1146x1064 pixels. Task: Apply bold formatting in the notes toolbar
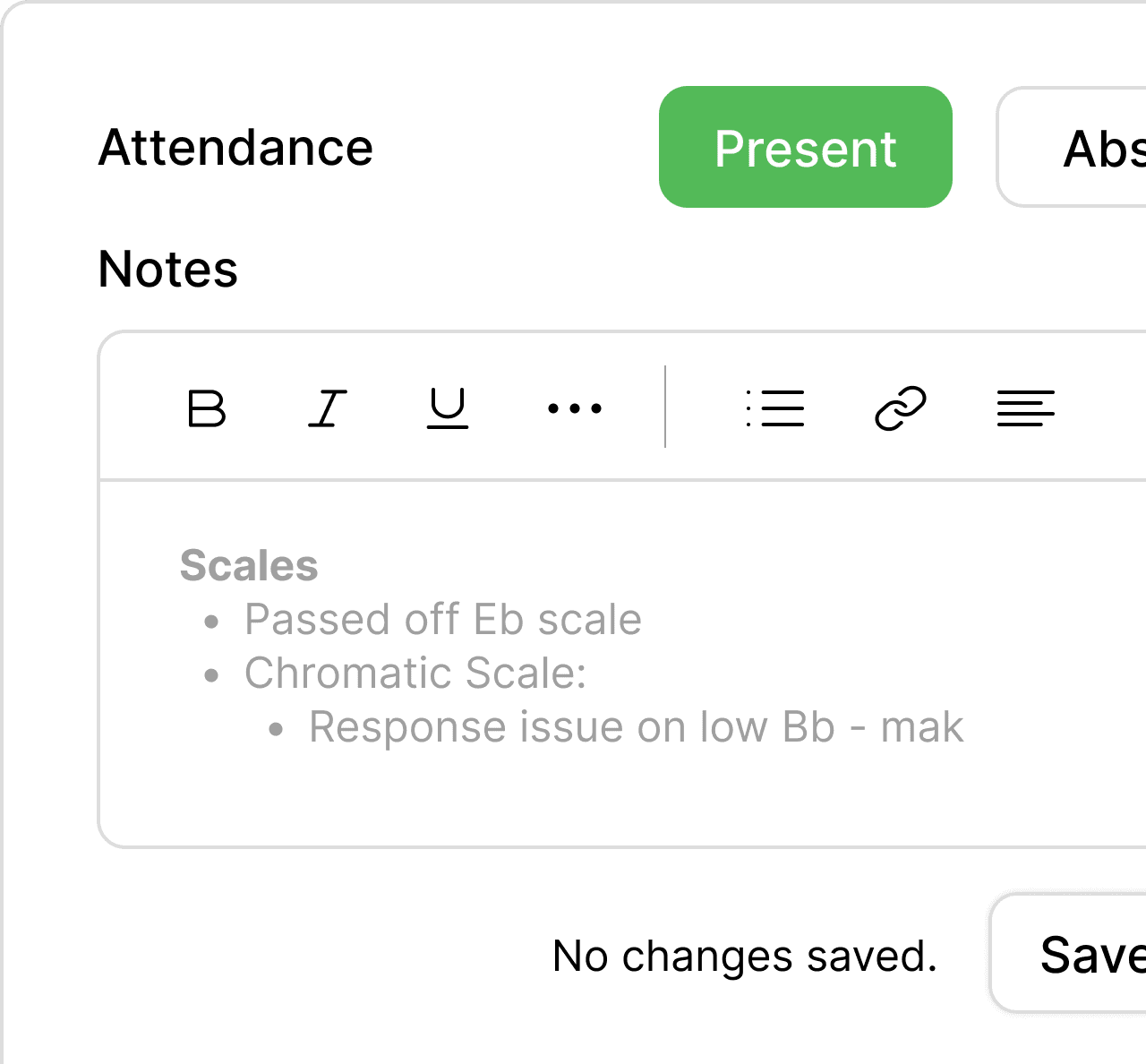point(205,409)
